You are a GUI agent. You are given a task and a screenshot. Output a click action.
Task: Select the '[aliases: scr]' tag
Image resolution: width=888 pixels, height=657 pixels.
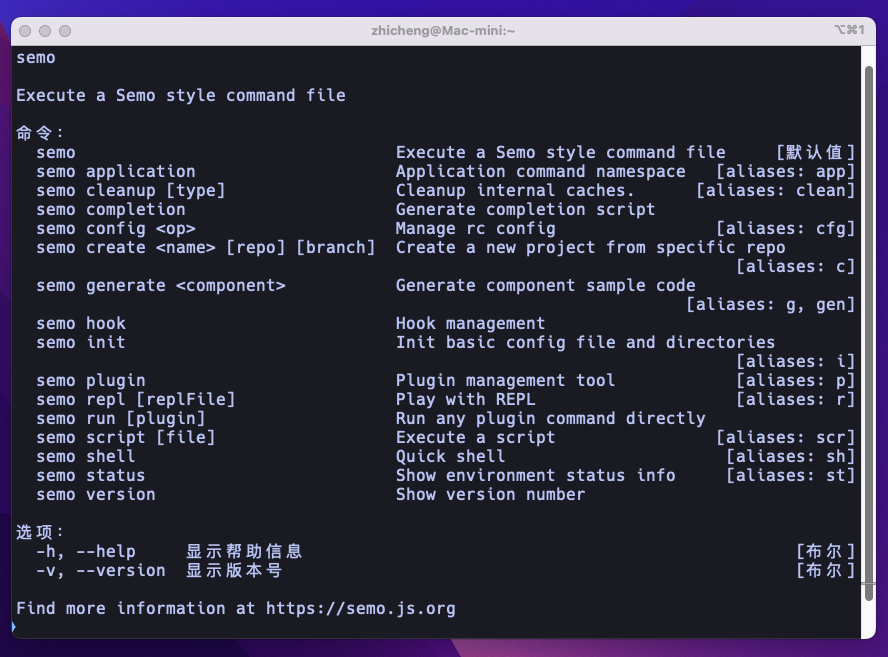[x=785, y=437]
